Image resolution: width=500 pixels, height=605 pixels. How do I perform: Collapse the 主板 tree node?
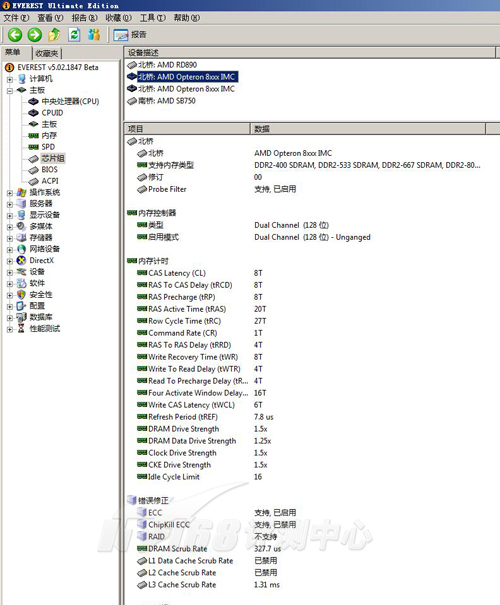click(x=10, y=91)
